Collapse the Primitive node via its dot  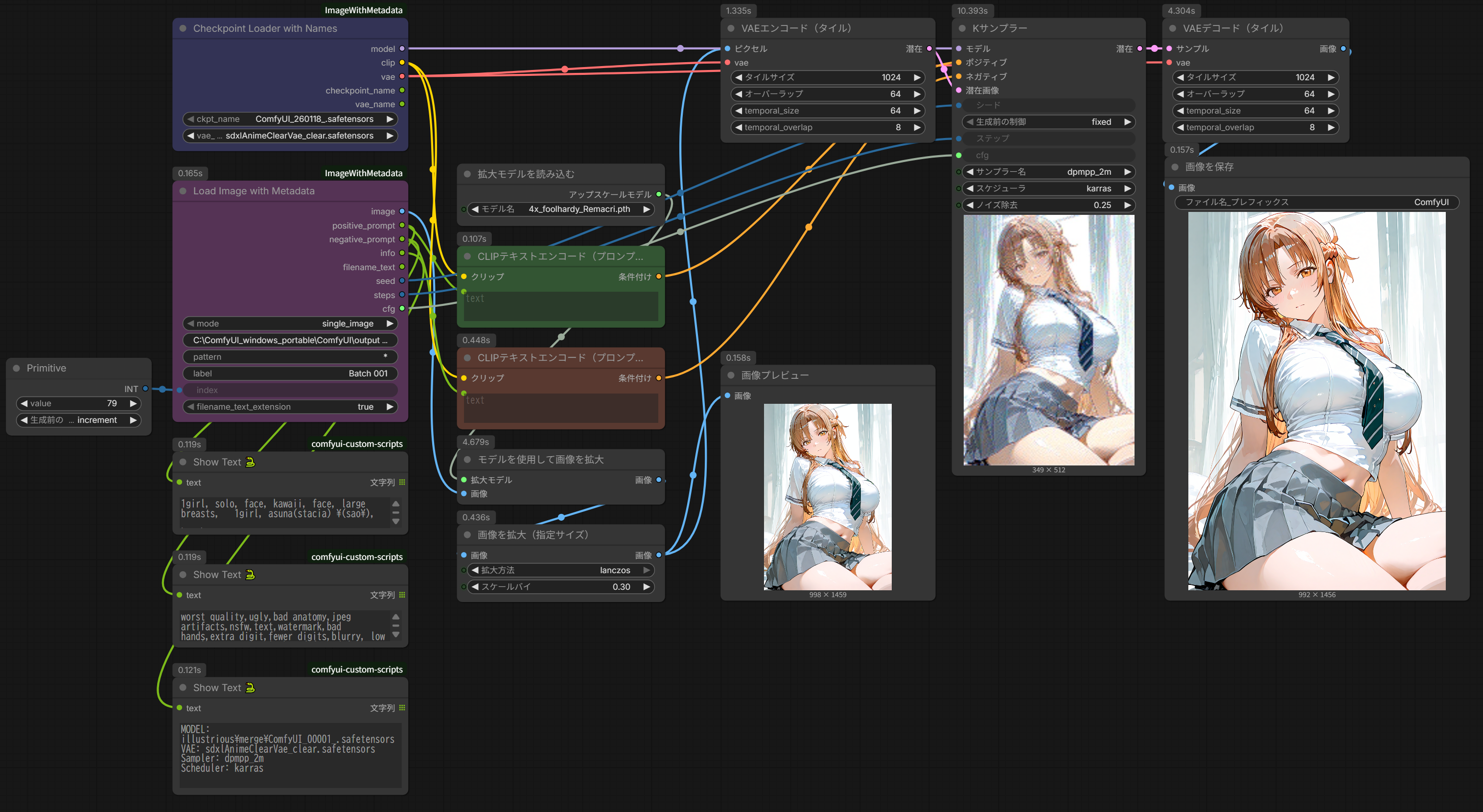click(x=16, y=368)
